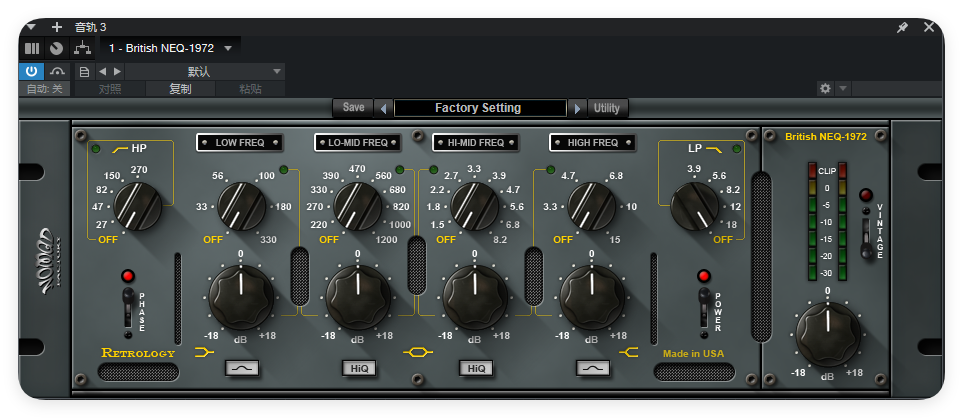Click the HIGH FREQ label plate
This screenshot has width=963, height=418.
tap(593, 142)
